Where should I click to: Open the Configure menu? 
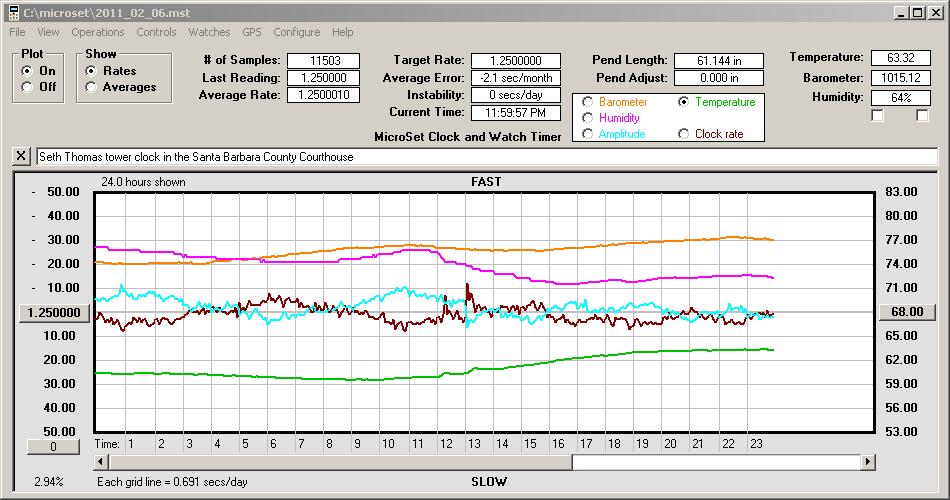(296, 32)
